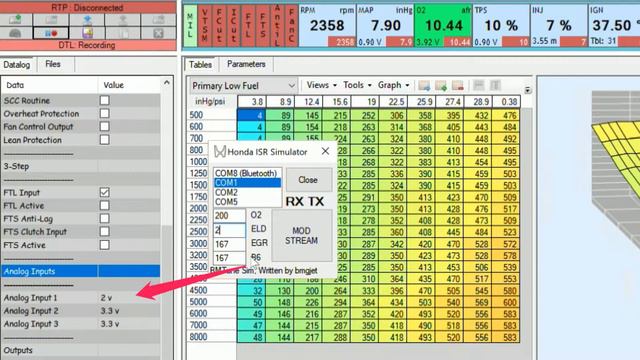Click the purple flash memory icon
The width and height of the screenshot is (640, 360).
pyautogui.click(x=87, y=33)
